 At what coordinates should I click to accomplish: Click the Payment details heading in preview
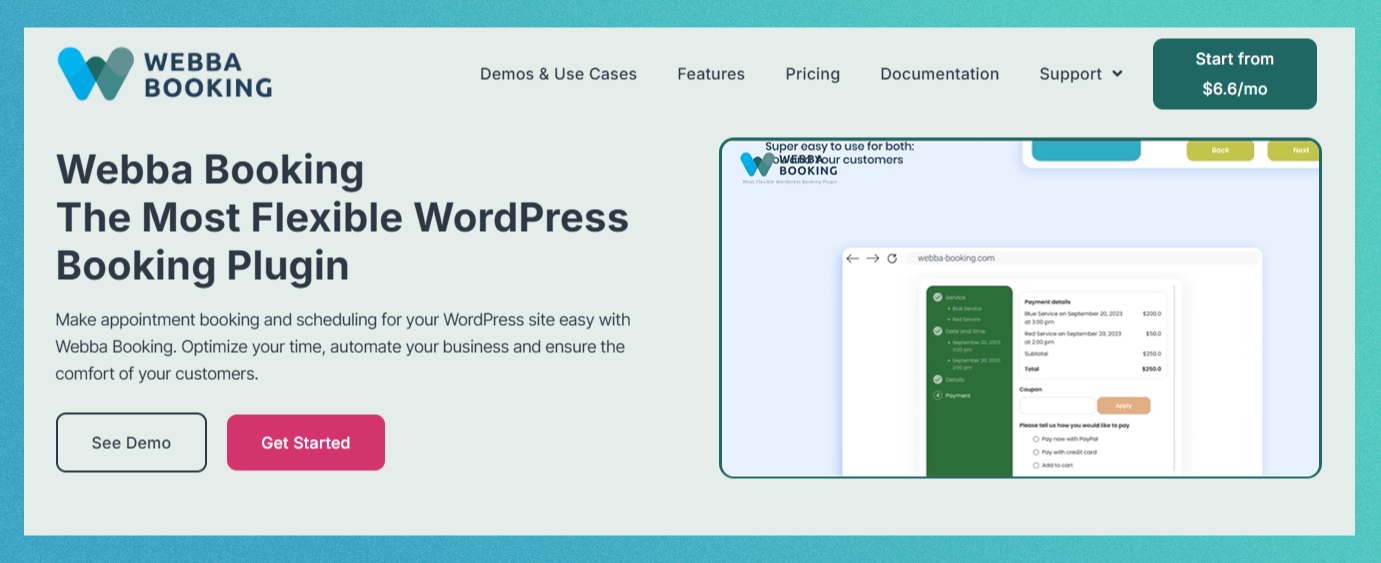1047,301
